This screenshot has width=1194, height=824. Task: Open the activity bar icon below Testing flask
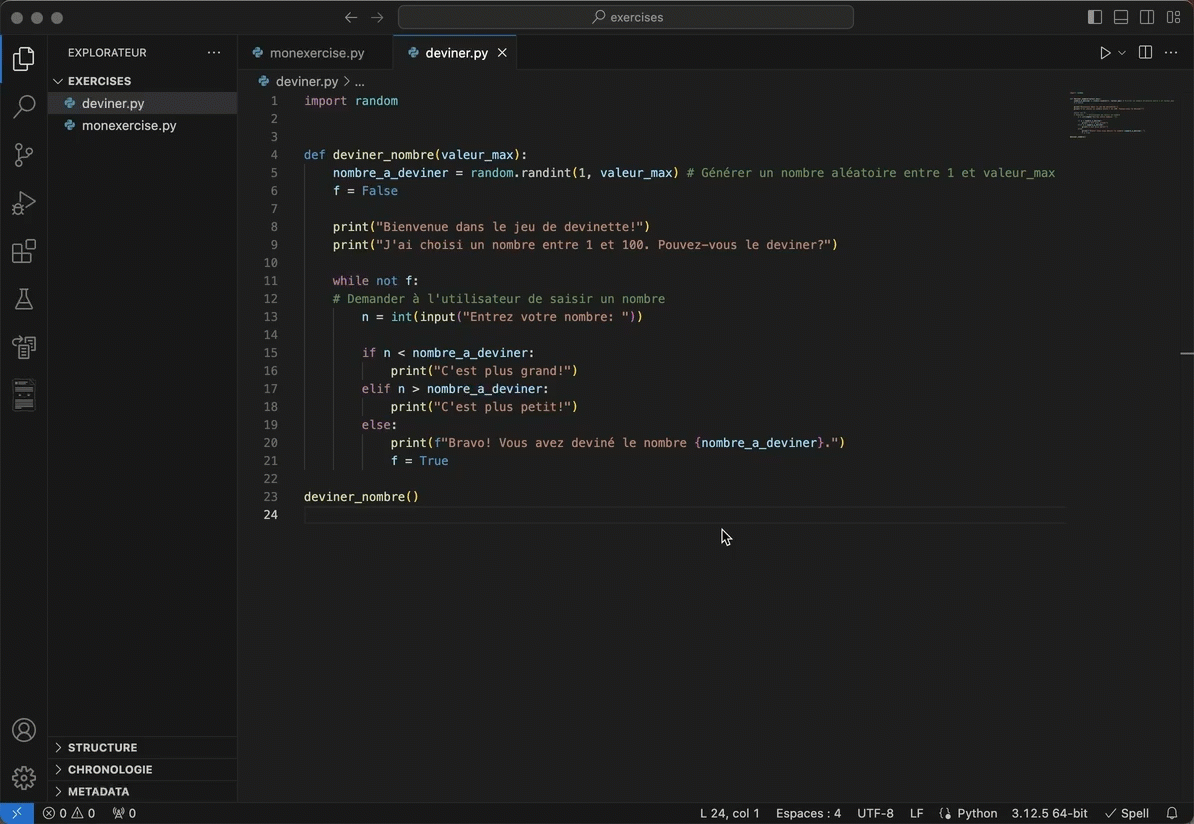24,347
